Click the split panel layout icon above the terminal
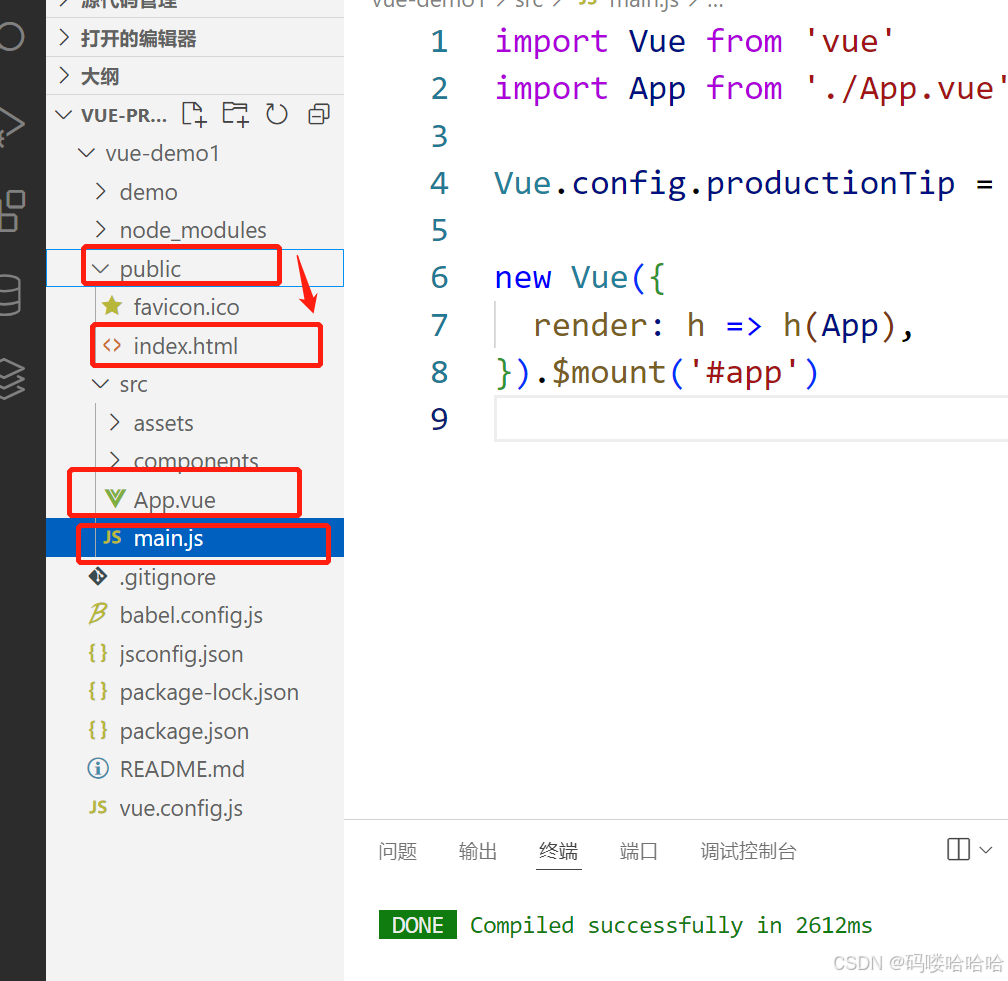 point(957,849)
